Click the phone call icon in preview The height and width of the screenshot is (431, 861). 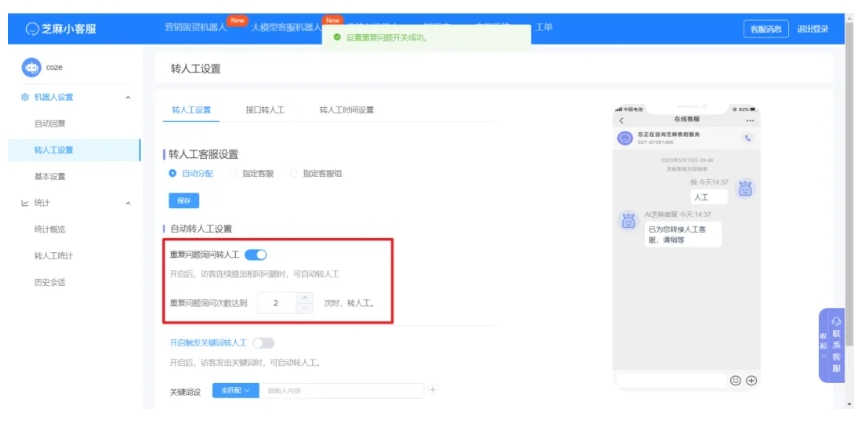(747, 138)
